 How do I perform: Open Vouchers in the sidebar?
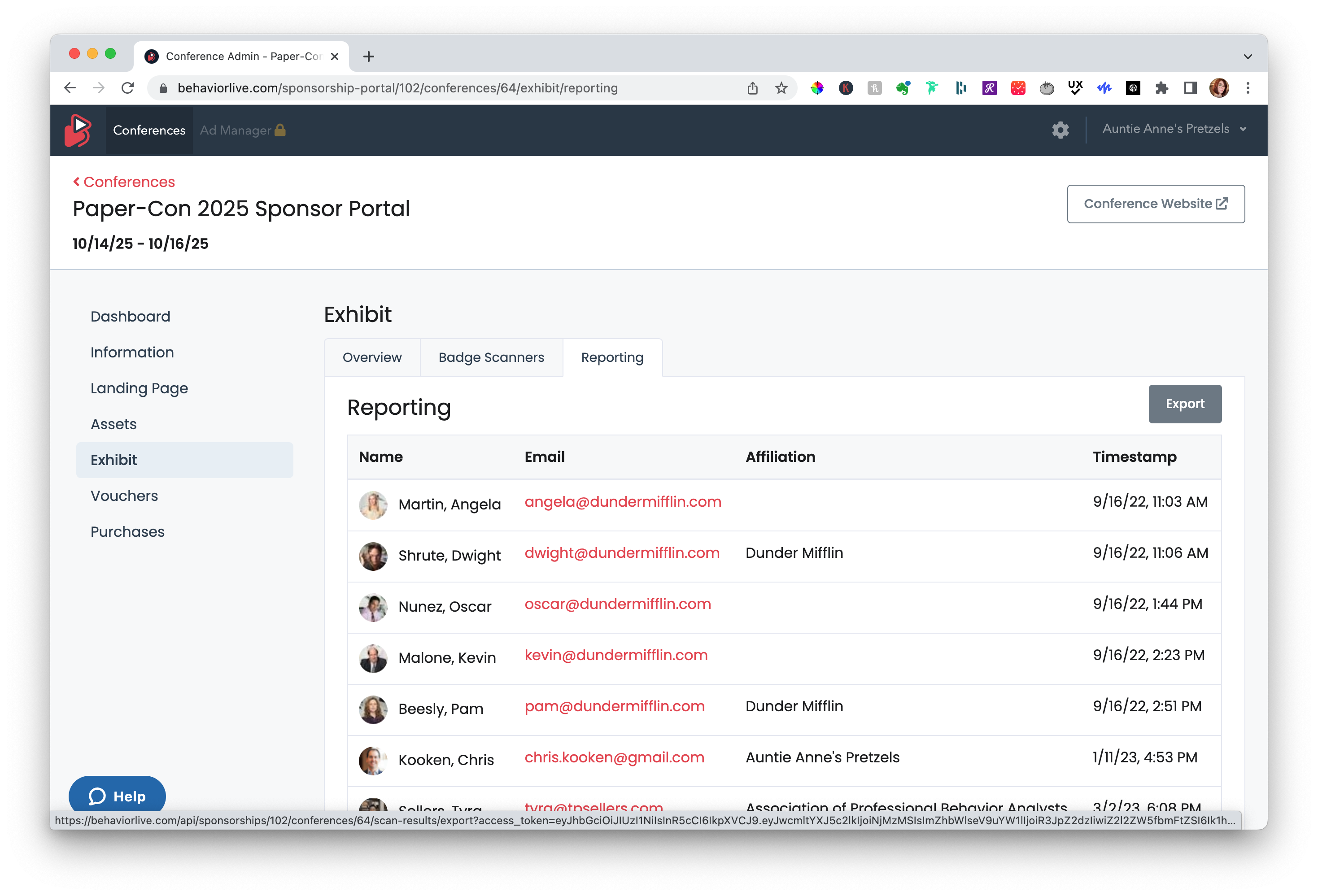click(124, 496)
